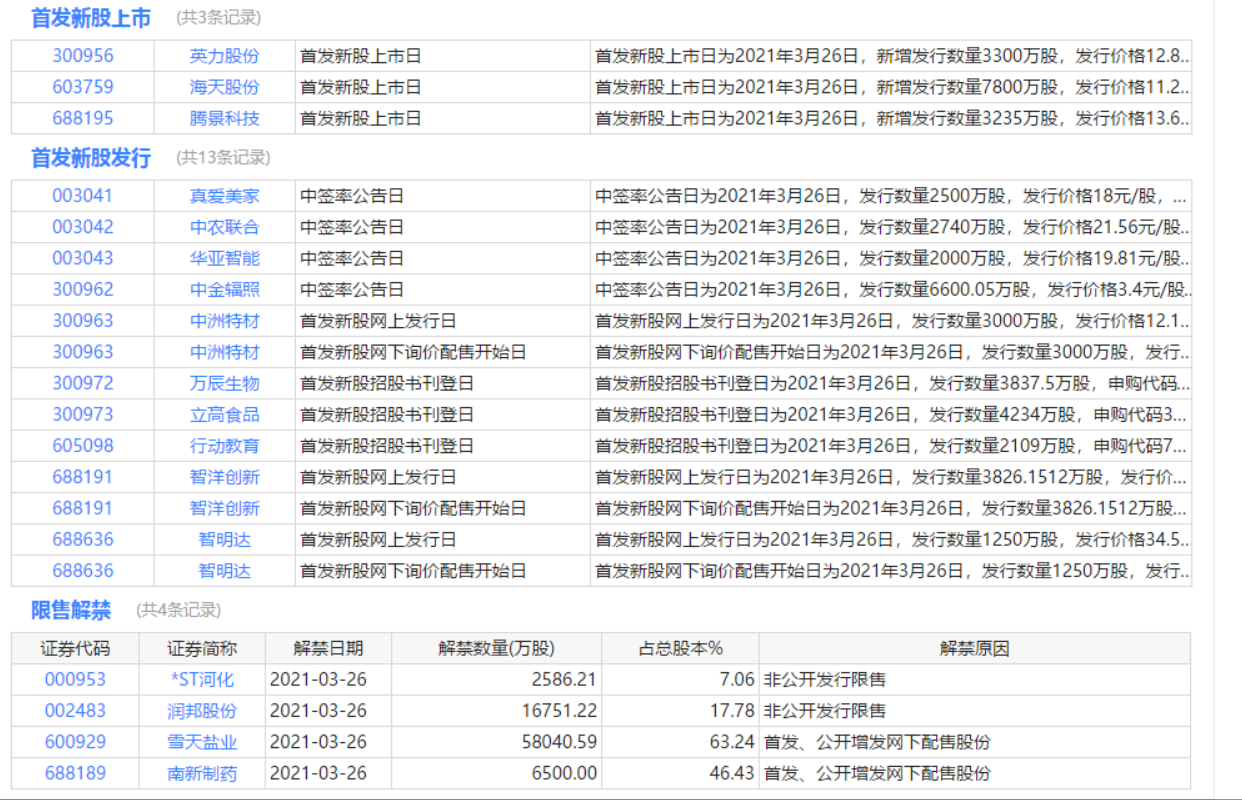Select the 限售解禁 section heading
1242x800 pixels.
(x=71, y=610)
